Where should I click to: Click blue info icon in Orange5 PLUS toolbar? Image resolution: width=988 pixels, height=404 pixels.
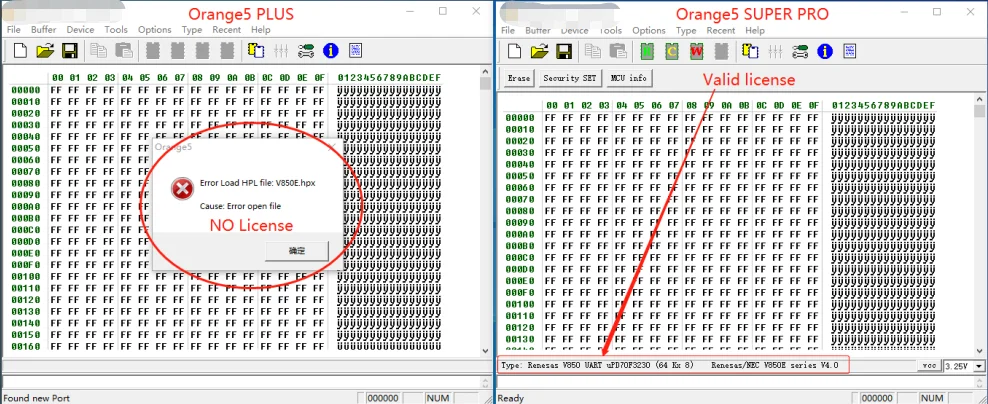click(331, 50)
